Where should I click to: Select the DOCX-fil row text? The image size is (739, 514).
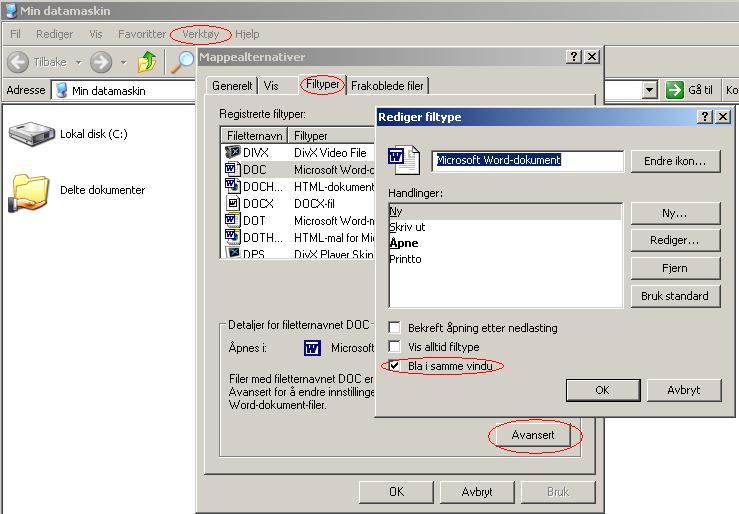pos(314,204)
